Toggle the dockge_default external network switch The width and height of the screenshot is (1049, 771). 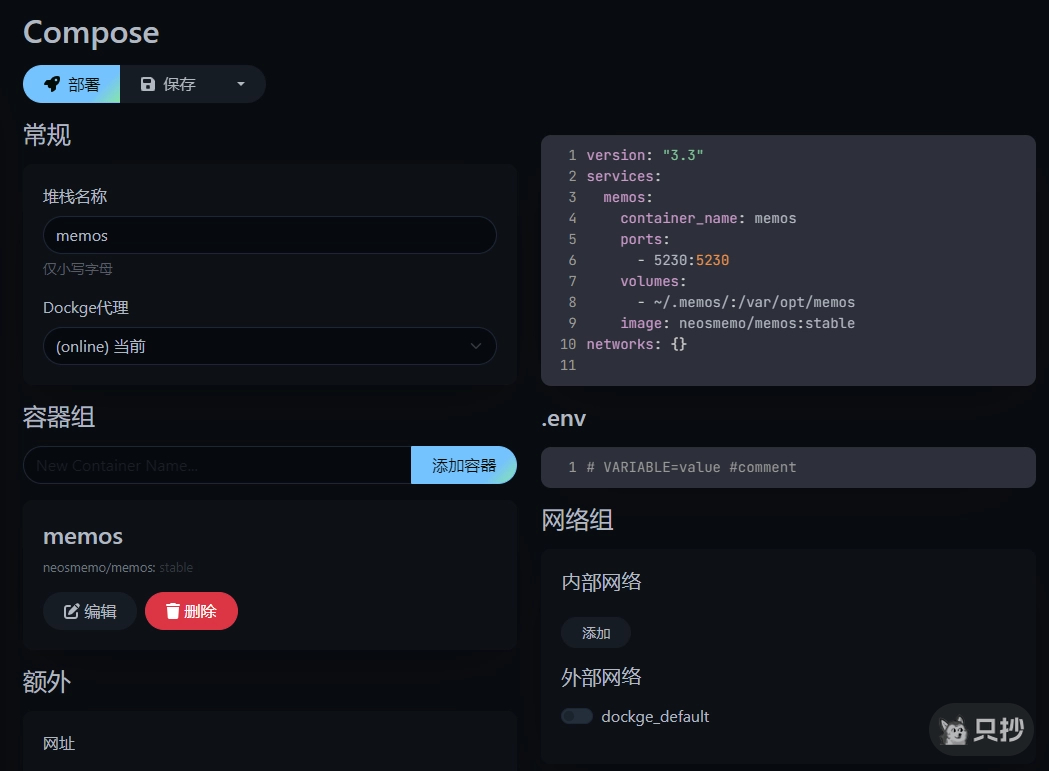[x=577, y=716]
